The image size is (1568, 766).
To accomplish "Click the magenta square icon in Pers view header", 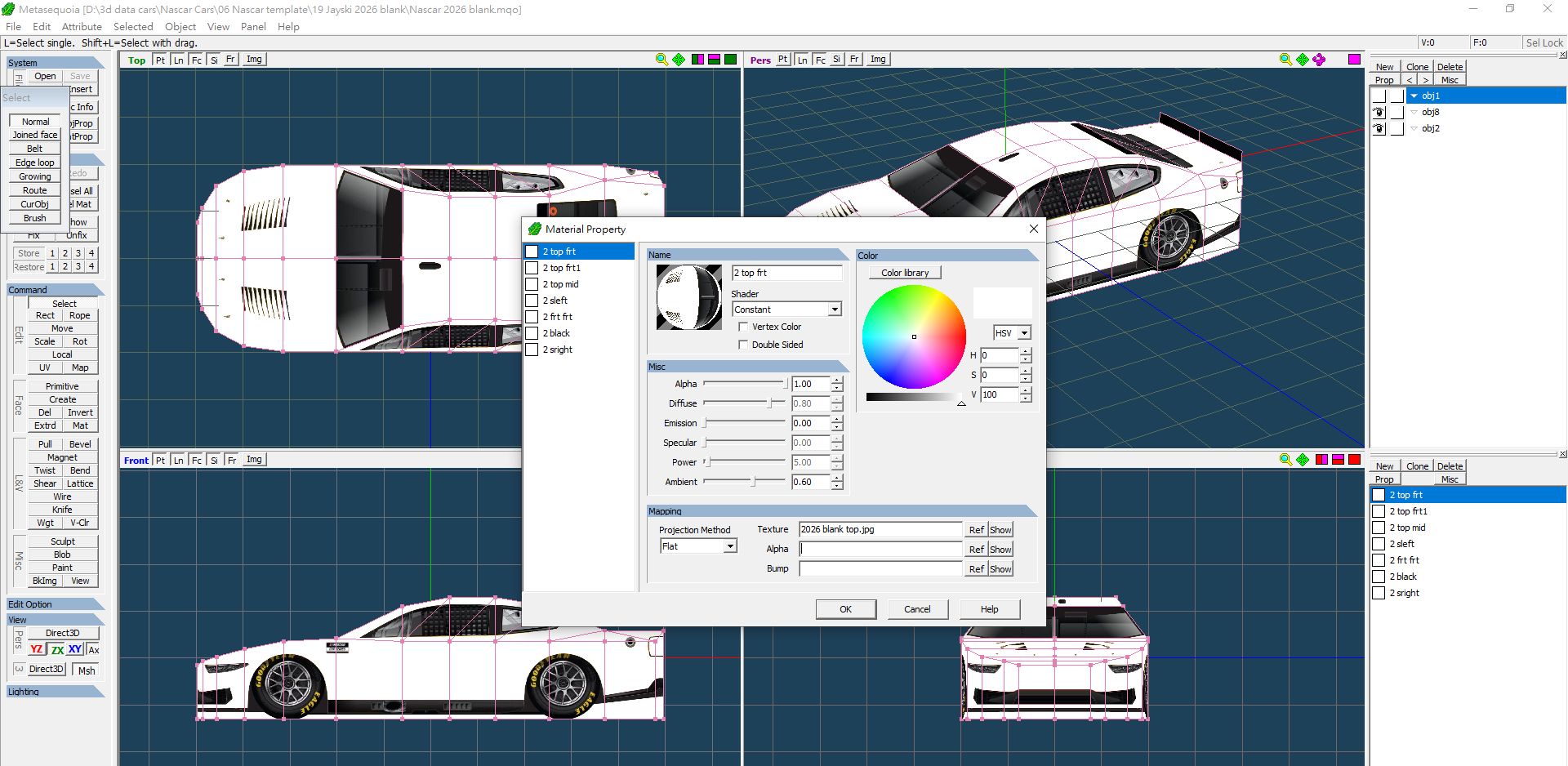I will point(1355,60).
